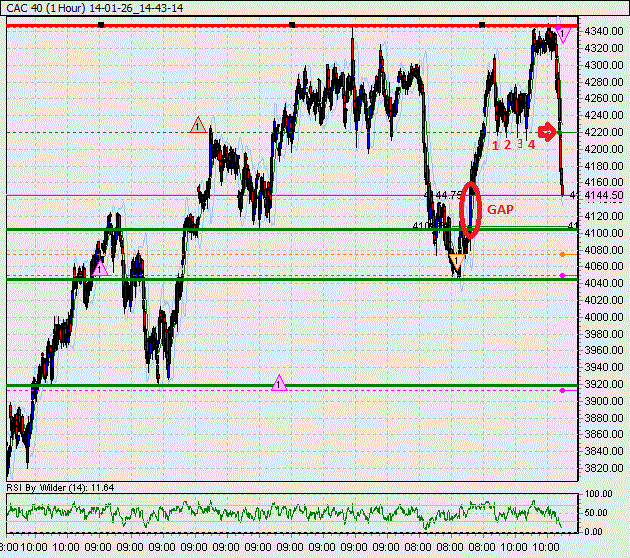This screenshot has height=558, width=630.
Task: Select the 4020.00 price axis label
Action: click(604, 300)
